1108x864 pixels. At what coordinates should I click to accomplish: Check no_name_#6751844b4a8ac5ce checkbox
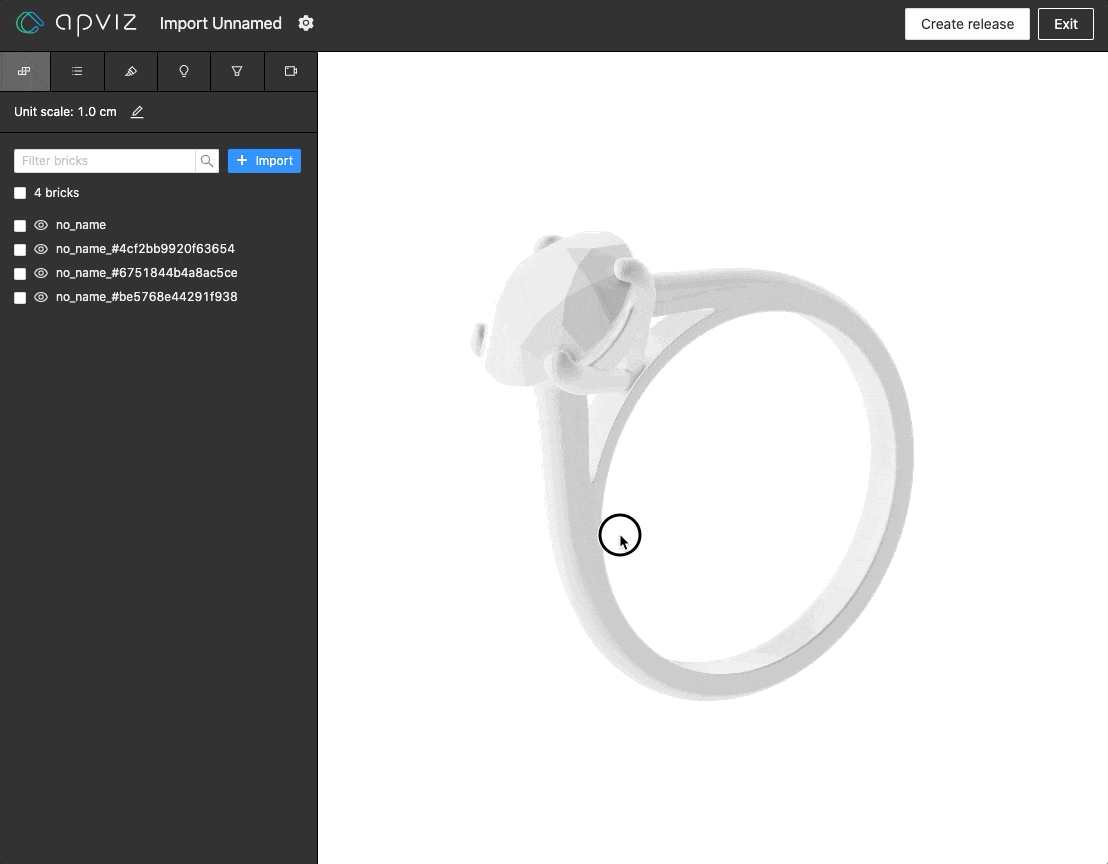coord(20,273)
